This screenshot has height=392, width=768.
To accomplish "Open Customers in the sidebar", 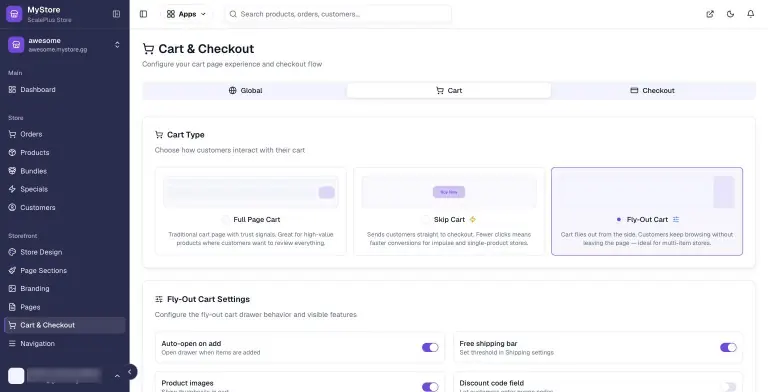I will coord(65,207).
